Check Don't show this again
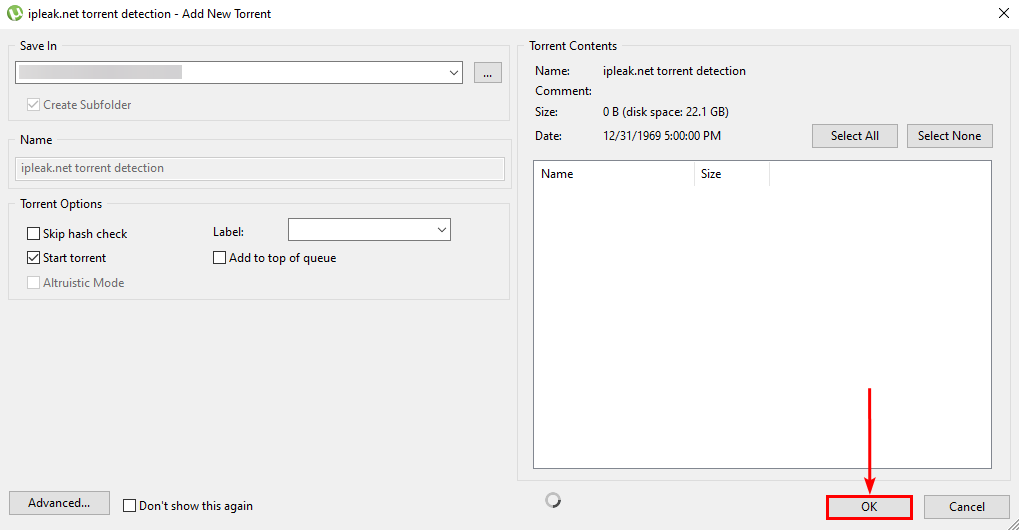This screenshot has width=1019, height=530. click(129, 506)
